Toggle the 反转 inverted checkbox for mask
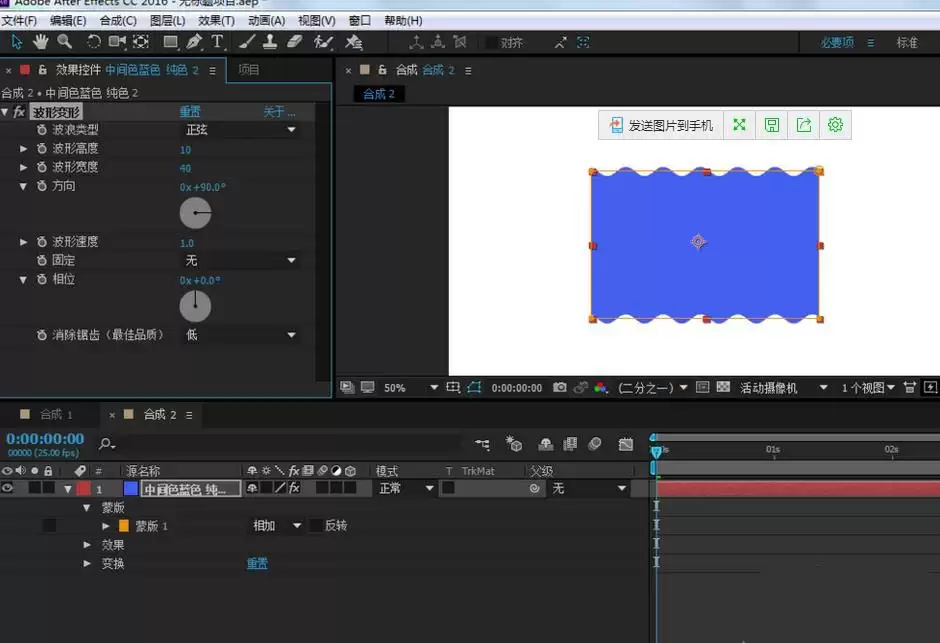The height and width of the screenshot is (643, 940). 315,526
